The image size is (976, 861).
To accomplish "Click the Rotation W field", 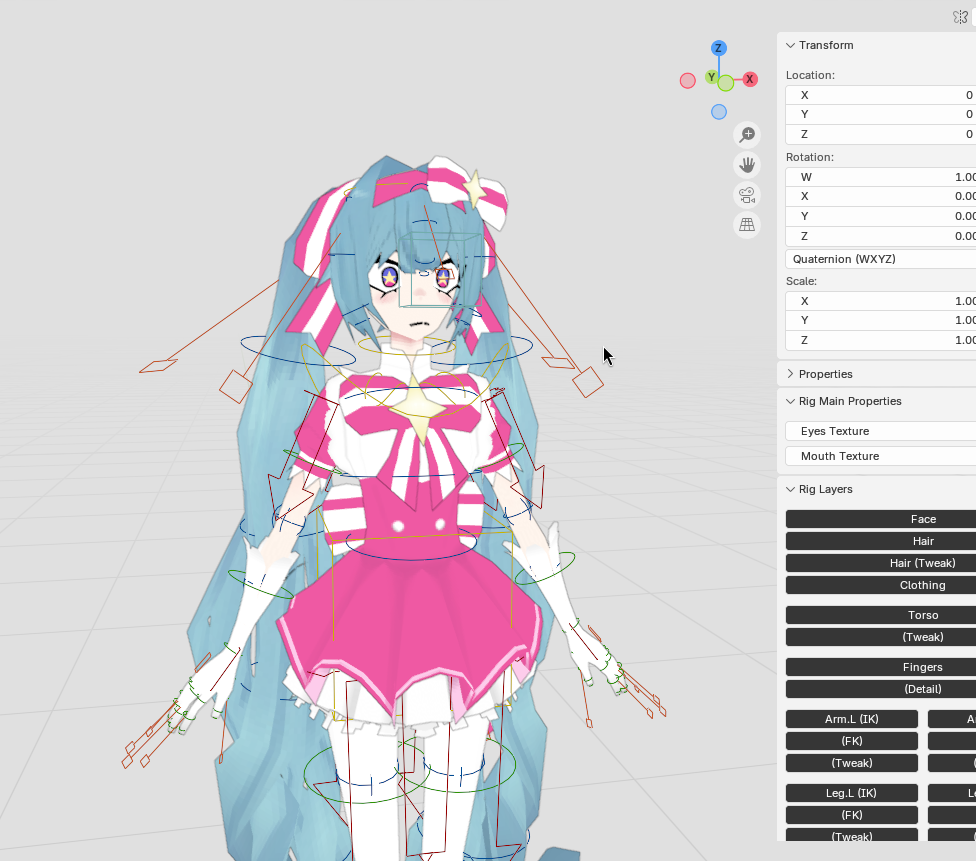I will (x=881, y=177).
